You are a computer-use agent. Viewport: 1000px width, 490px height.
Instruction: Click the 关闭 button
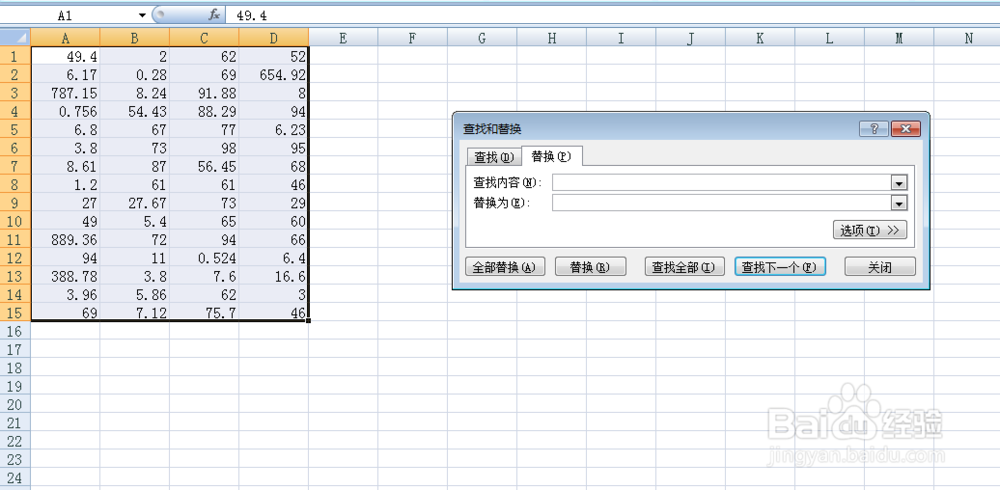click(x=880, y=267)
